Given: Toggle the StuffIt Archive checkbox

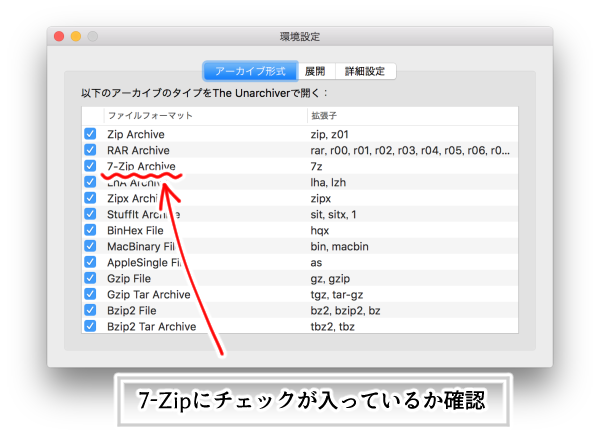Looking at the screenshot, I should coord(90,214).
